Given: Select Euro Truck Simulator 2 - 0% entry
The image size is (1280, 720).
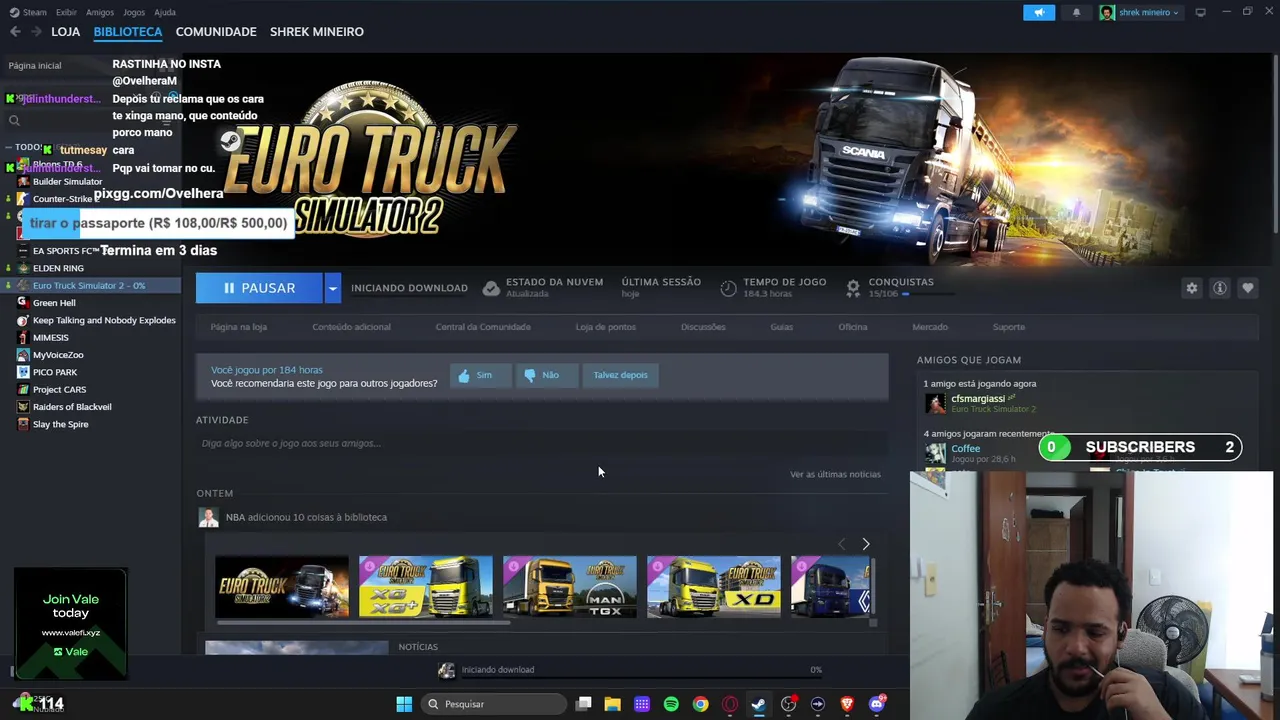Looking at the screenshot, I should pos(90,286).
